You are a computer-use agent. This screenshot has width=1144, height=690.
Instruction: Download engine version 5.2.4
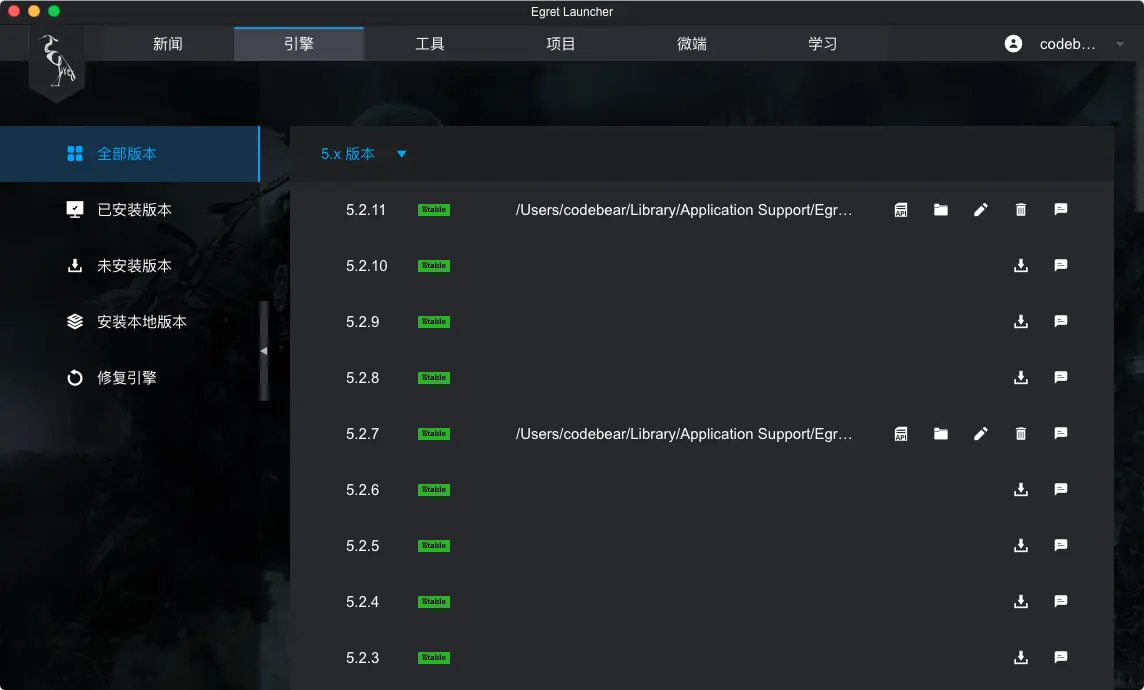(1021, 602)
